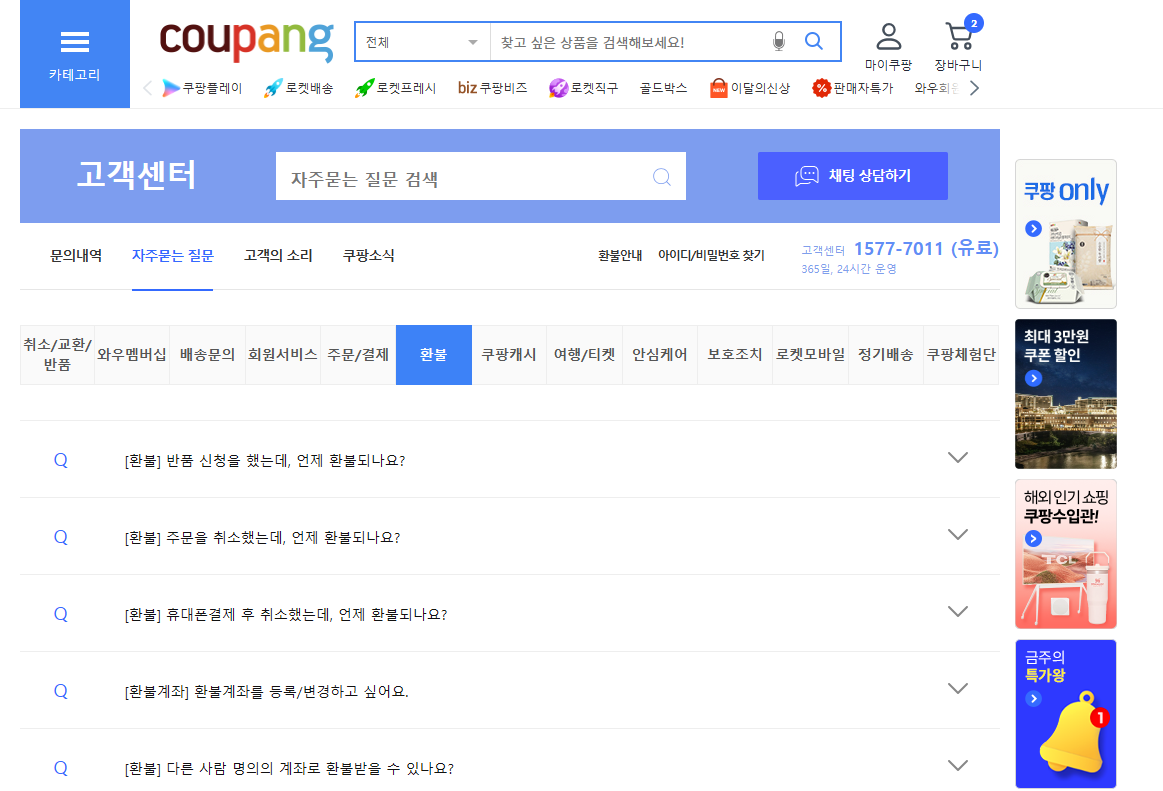Click the Q icon of 주문을 취소했는데 question

pos(61,537)
